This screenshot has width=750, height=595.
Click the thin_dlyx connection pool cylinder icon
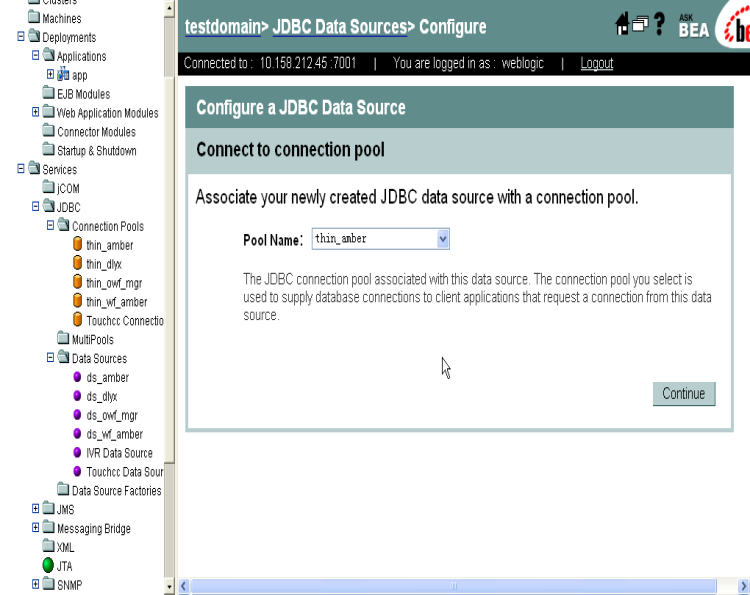pyautogui.click(x=77, y=263)
